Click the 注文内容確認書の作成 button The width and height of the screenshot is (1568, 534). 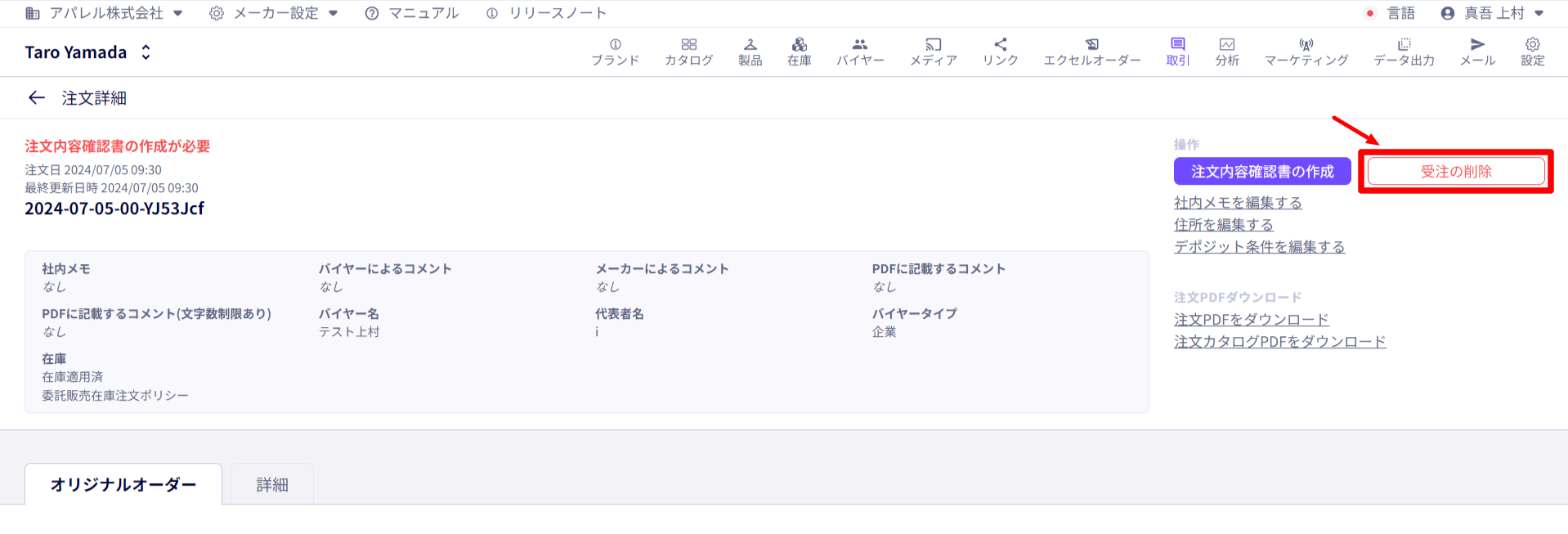1262,172
